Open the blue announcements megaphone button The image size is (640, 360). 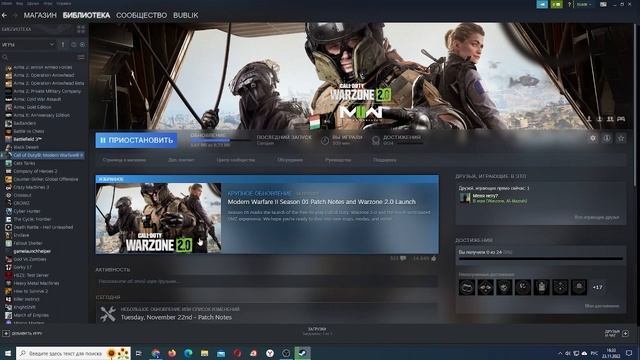[542, 4]
